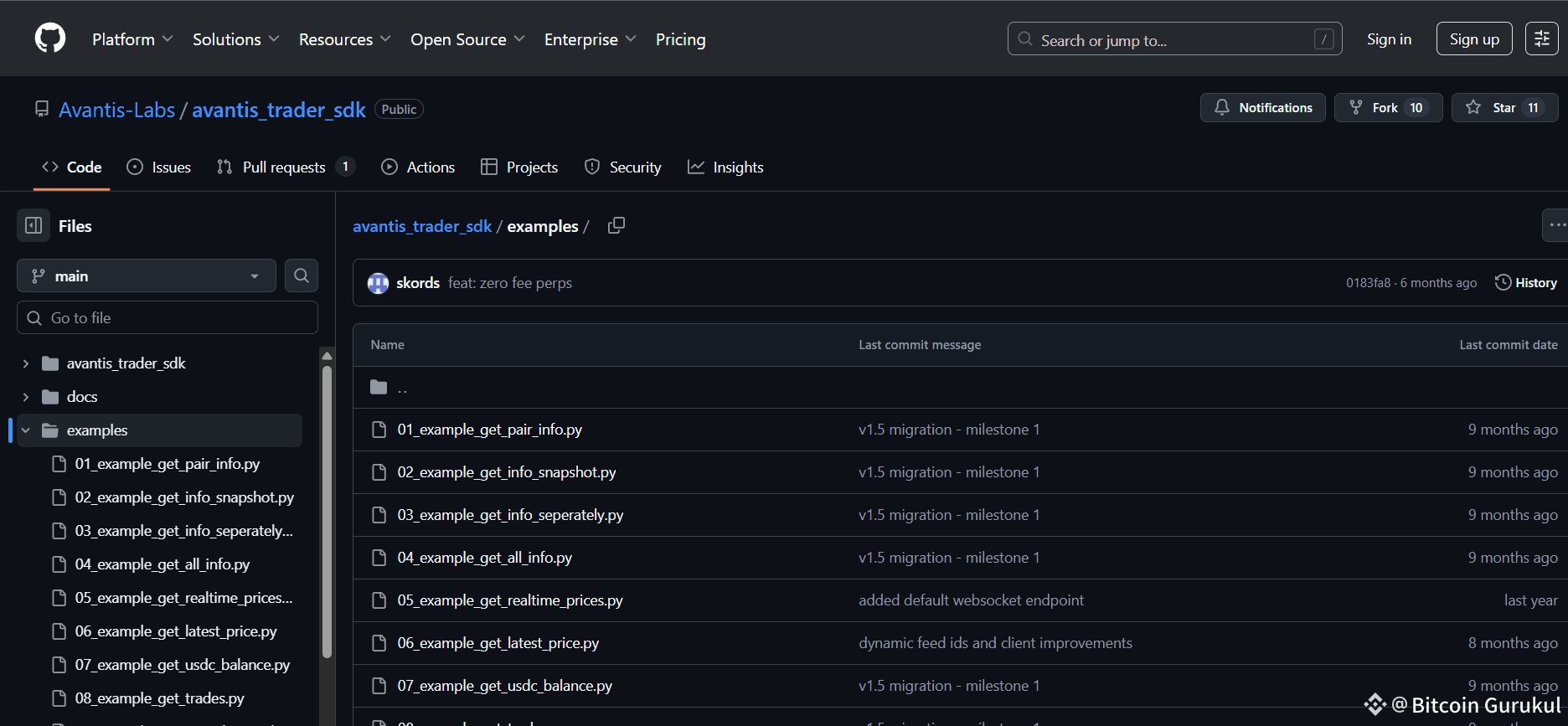
Task: Click the search files magnifier icon
Action: coord(302,275)
